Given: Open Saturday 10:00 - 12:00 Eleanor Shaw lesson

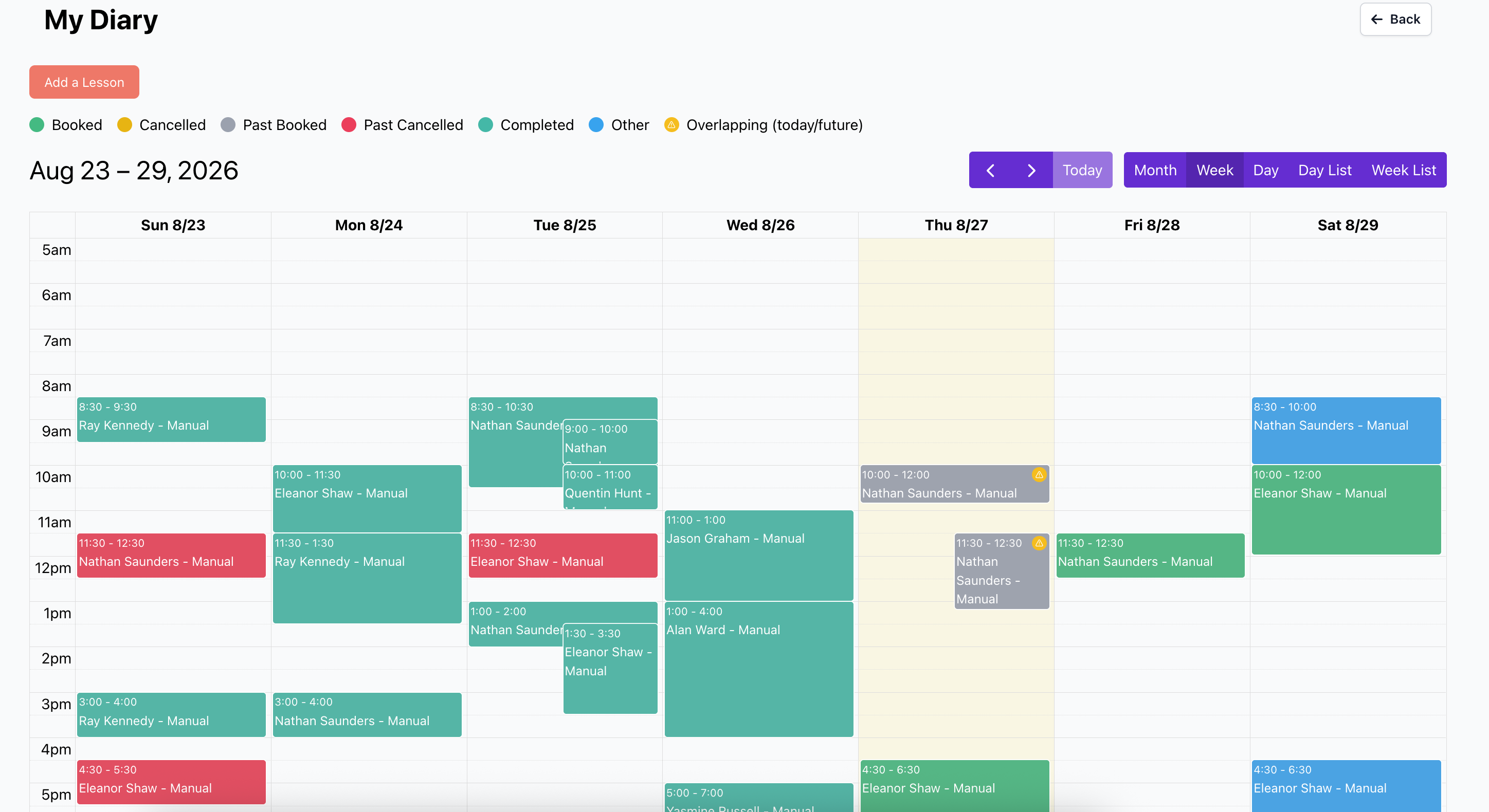Looking at the screenshot, I should pyautogui.click(x=1346, y=510).
